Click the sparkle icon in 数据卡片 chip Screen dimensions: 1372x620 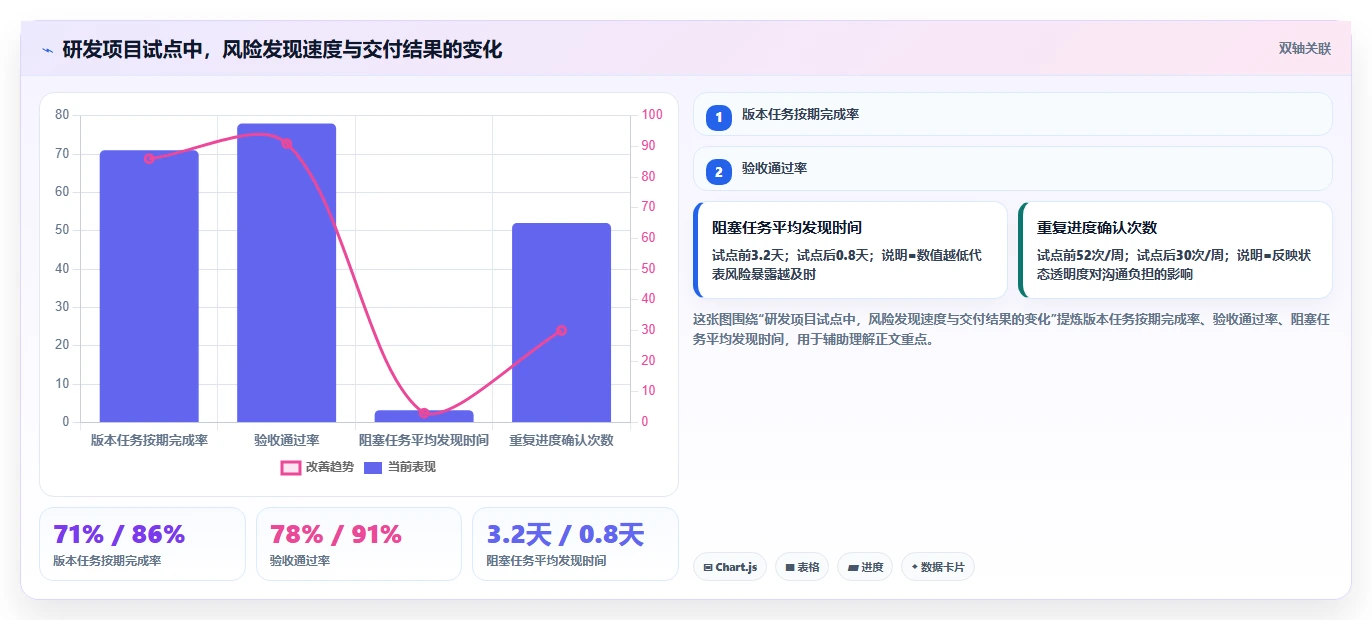pyautogui.click(x=914, y=567)
